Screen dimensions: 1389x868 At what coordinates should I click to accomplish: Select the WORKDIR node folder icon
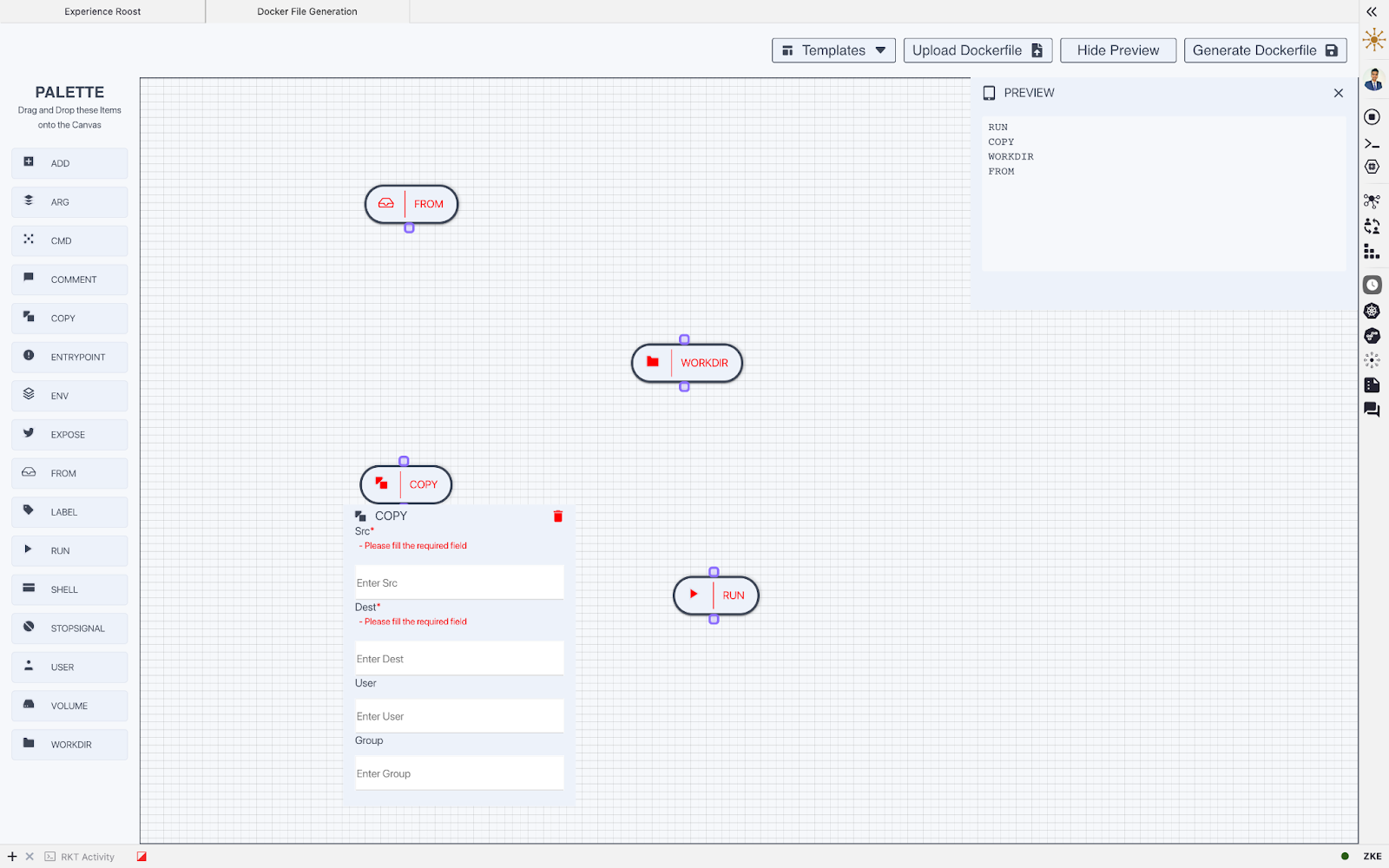(653, 362)
